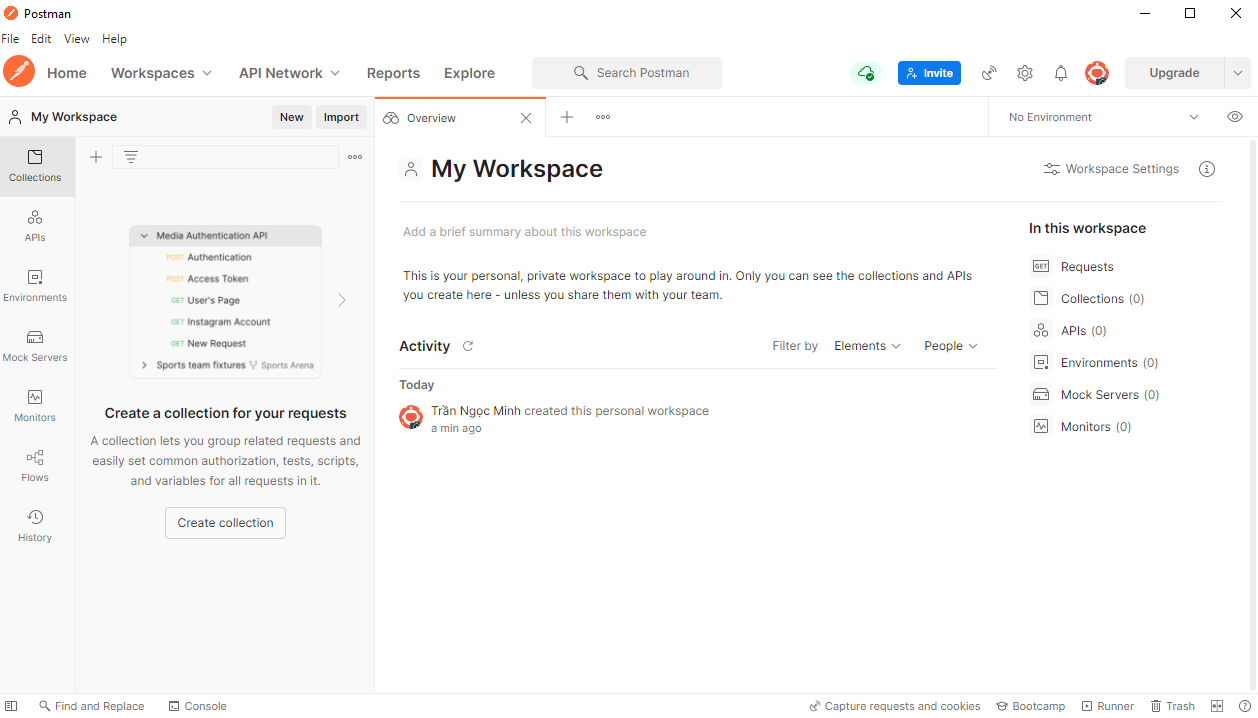Open the No Environment dropdown

[x=1103, y=117]
